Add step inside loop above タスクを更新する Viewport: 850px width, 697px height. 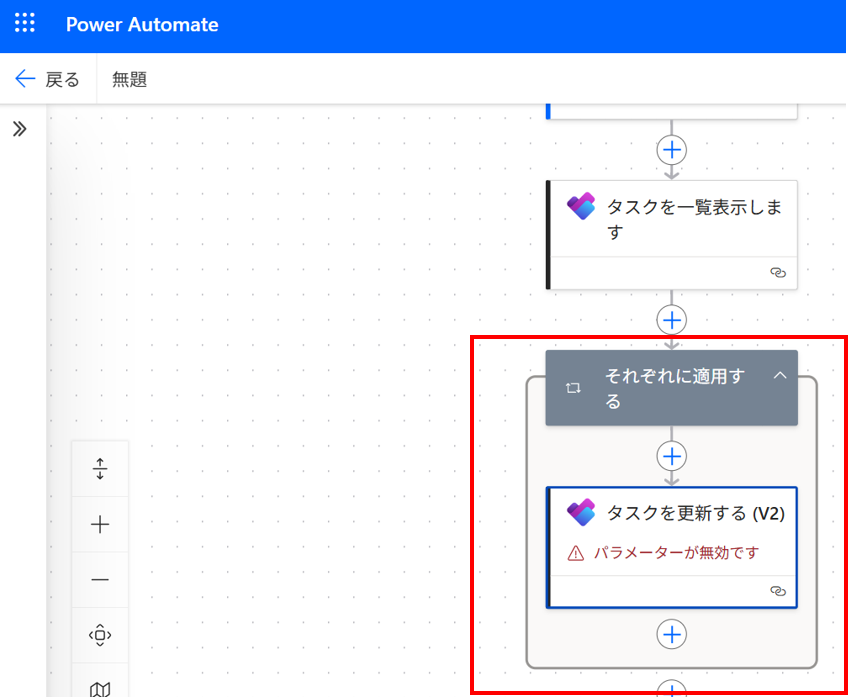672,456
